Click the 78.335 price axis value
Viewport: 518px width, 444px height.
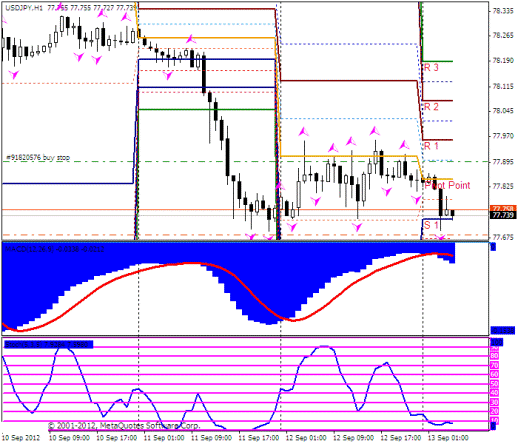[502, 11]
